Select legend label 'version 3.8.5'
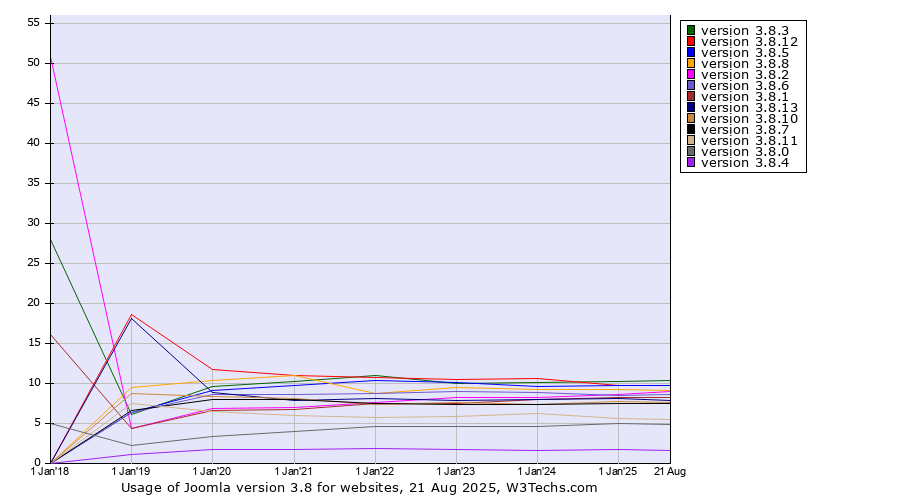The image size is (900, 500). (745, 52)
